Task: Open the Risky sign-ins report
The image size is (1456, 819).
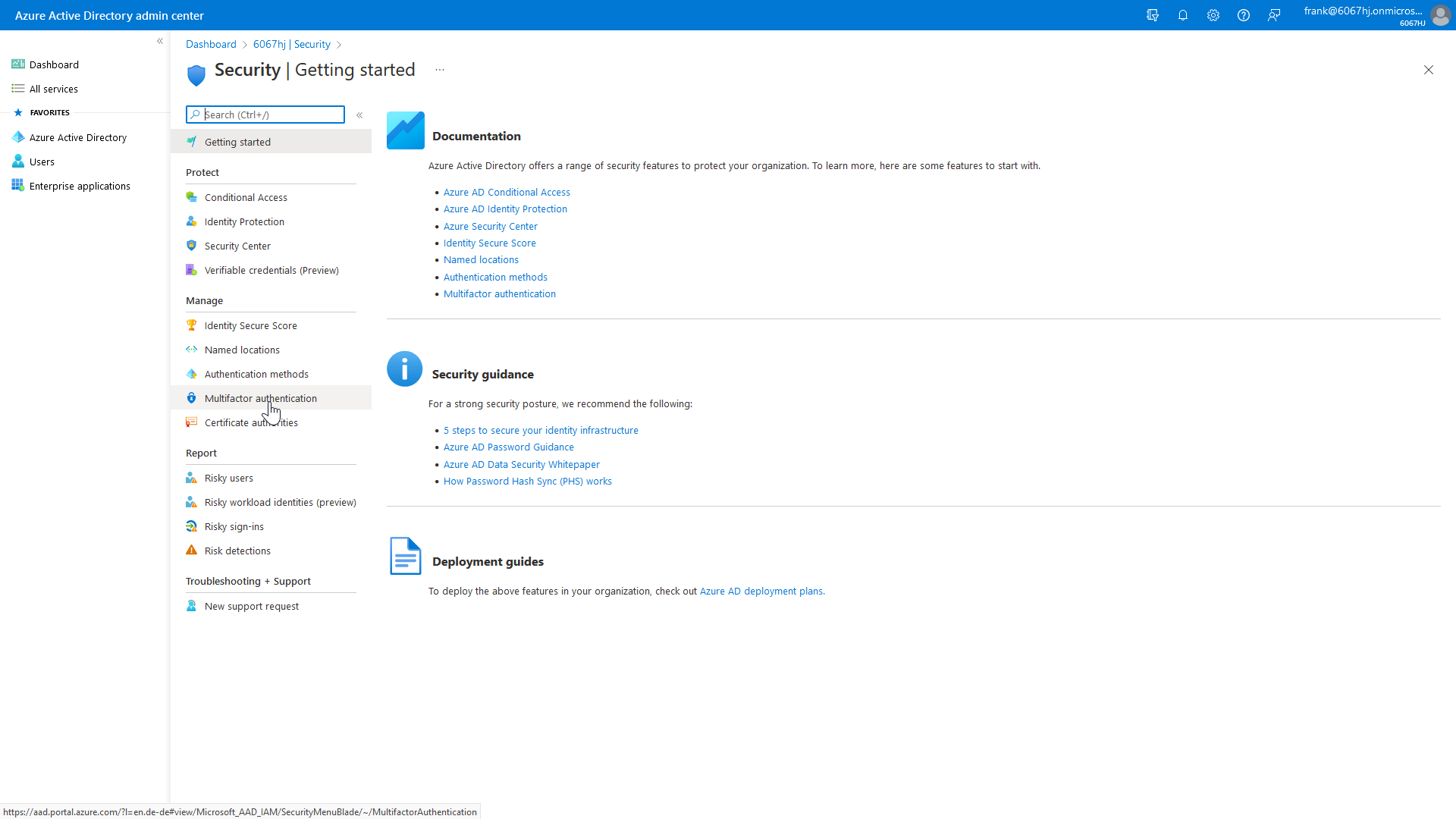Action: pos(235,526)
